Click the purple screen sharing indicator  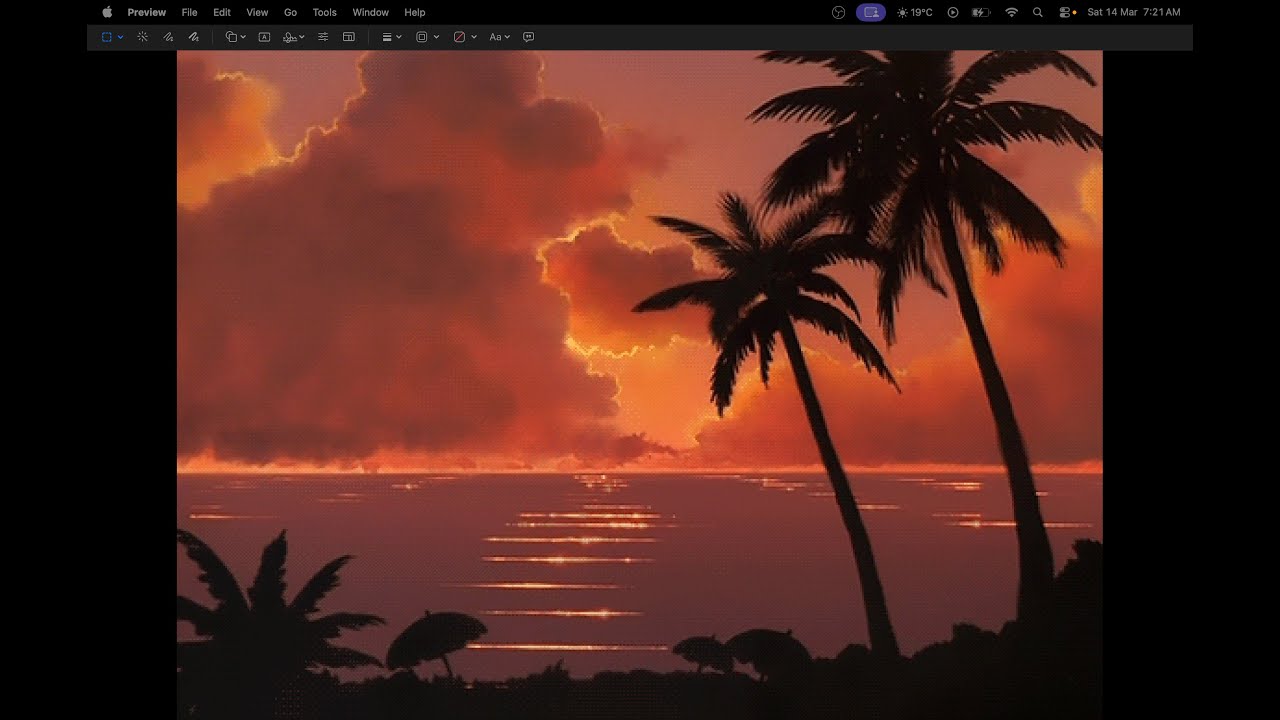coord(871,12)
